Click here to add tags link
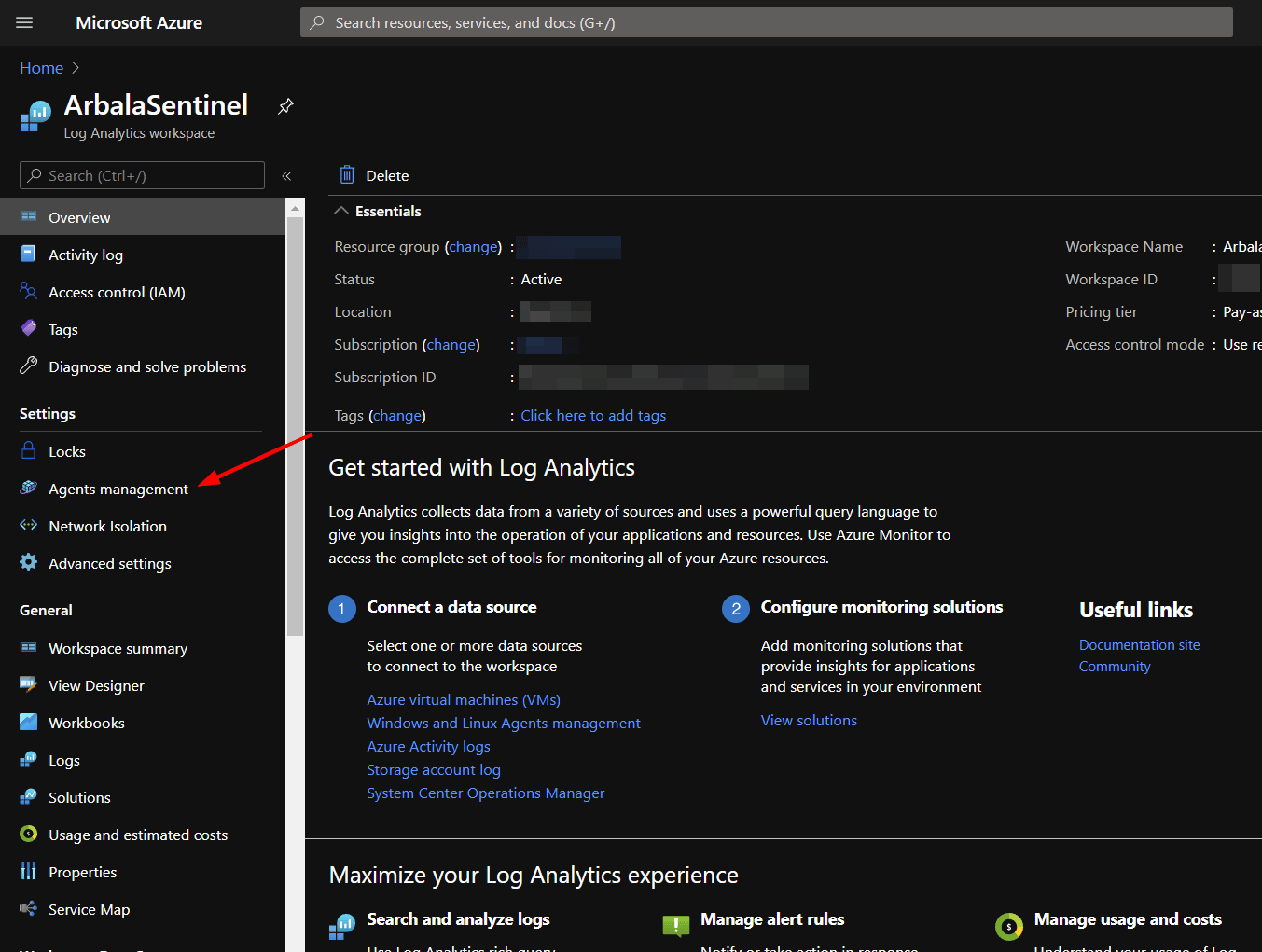This screenshot has height=952, width=1262. (x=593, y=415)
